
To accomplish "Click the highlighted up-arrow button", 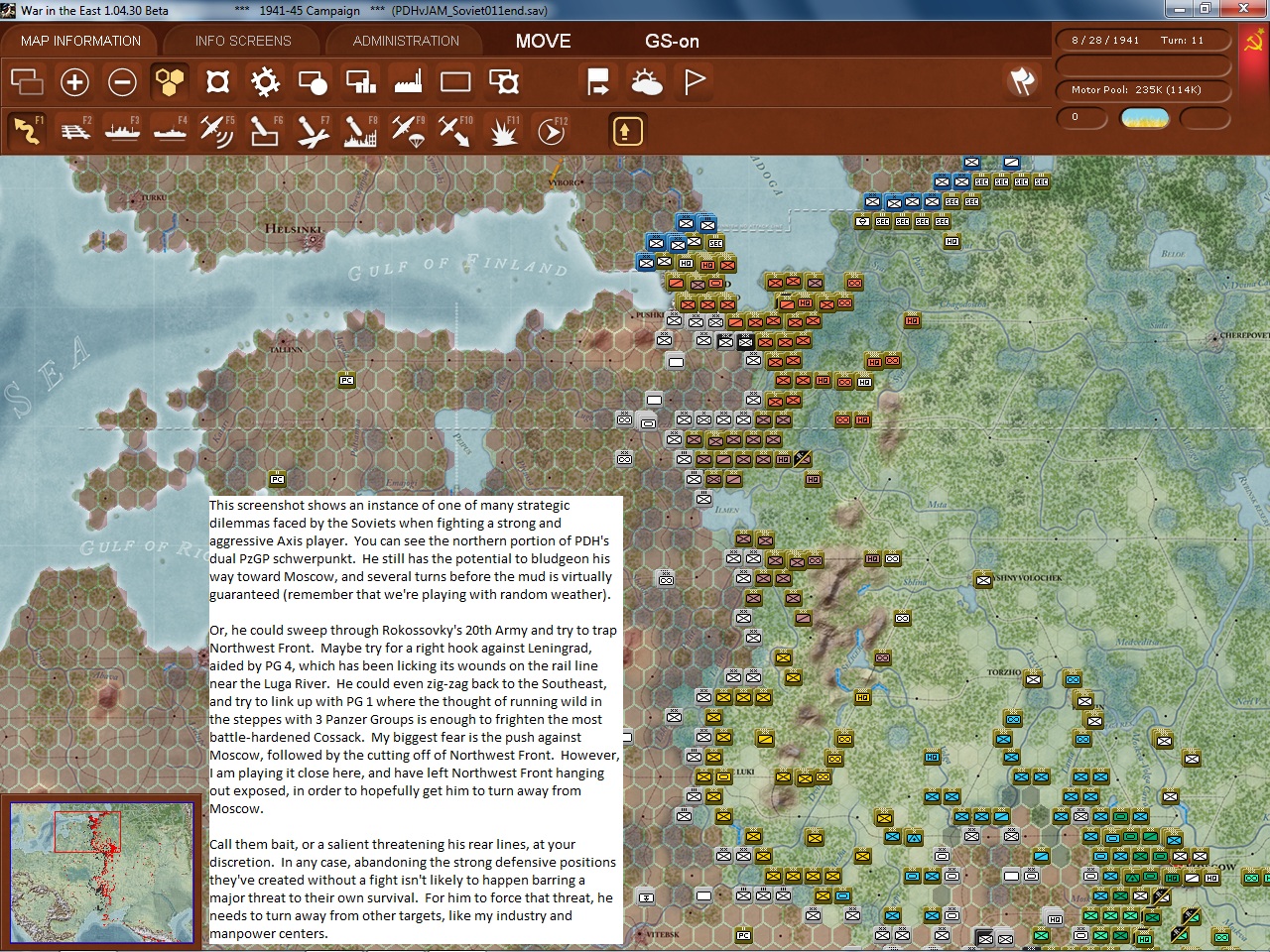I will point(627,131).
